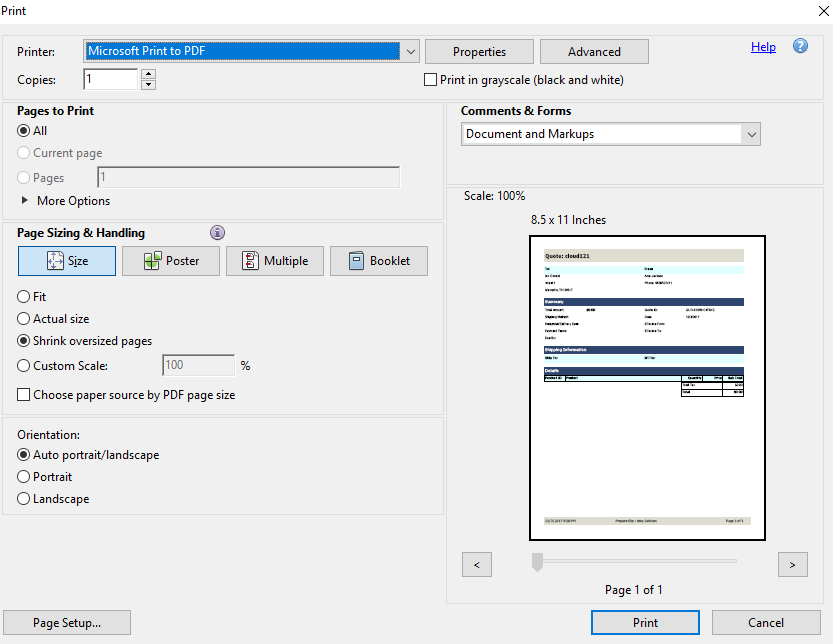The height and width of the screenshot is (644, 833).
Task: Check Choose paper source by PDF page size
Action: tap(24, 395)
